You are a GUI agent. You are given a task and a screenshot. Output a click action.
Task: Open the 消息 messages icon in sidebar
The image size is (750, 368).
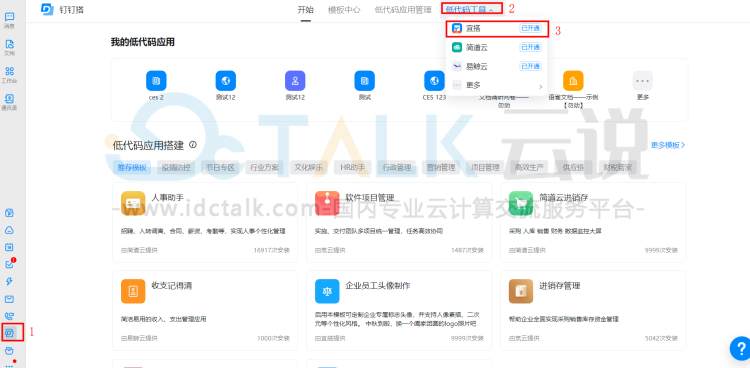(9, 17)
